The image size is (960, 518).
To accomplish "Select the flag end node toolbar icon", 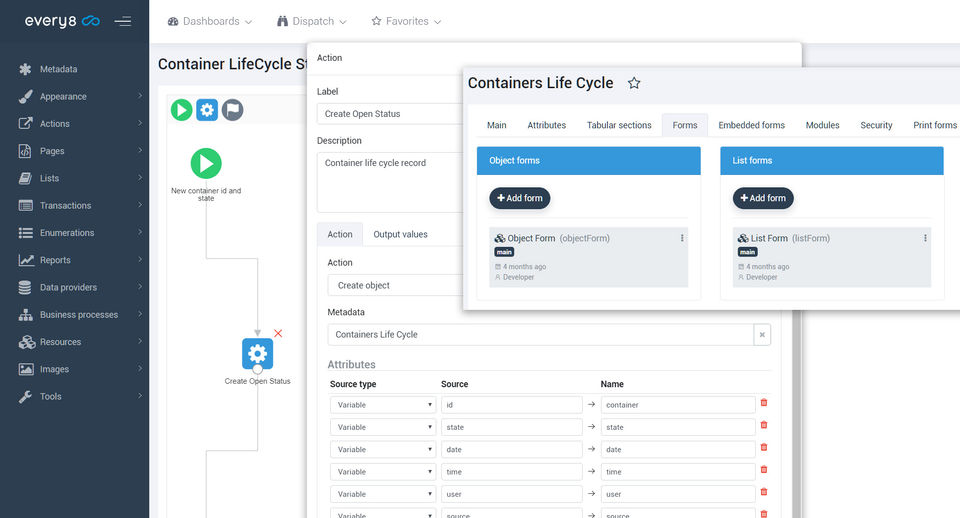I will (x=232, y=110).
